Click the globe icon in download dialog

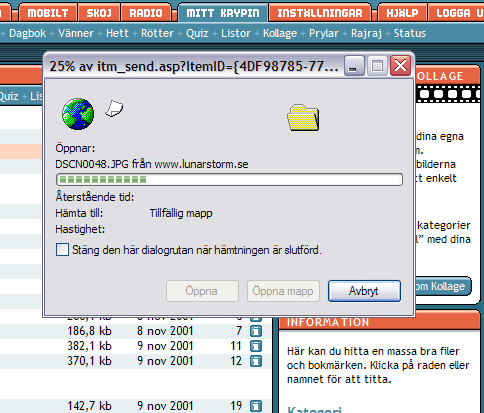78,114
